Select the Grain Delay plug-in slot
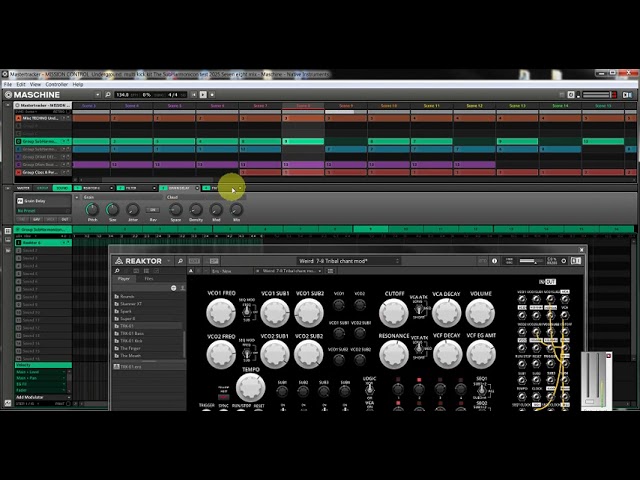Screen dimensions: 640x480 click(179, 188)
